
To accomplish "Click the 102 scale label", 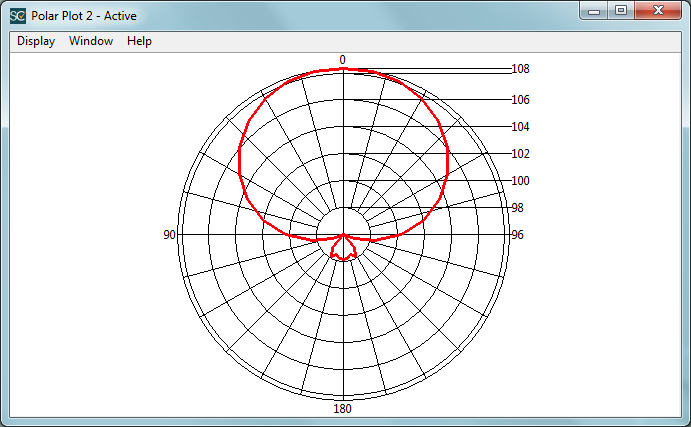I will point(520,154).
